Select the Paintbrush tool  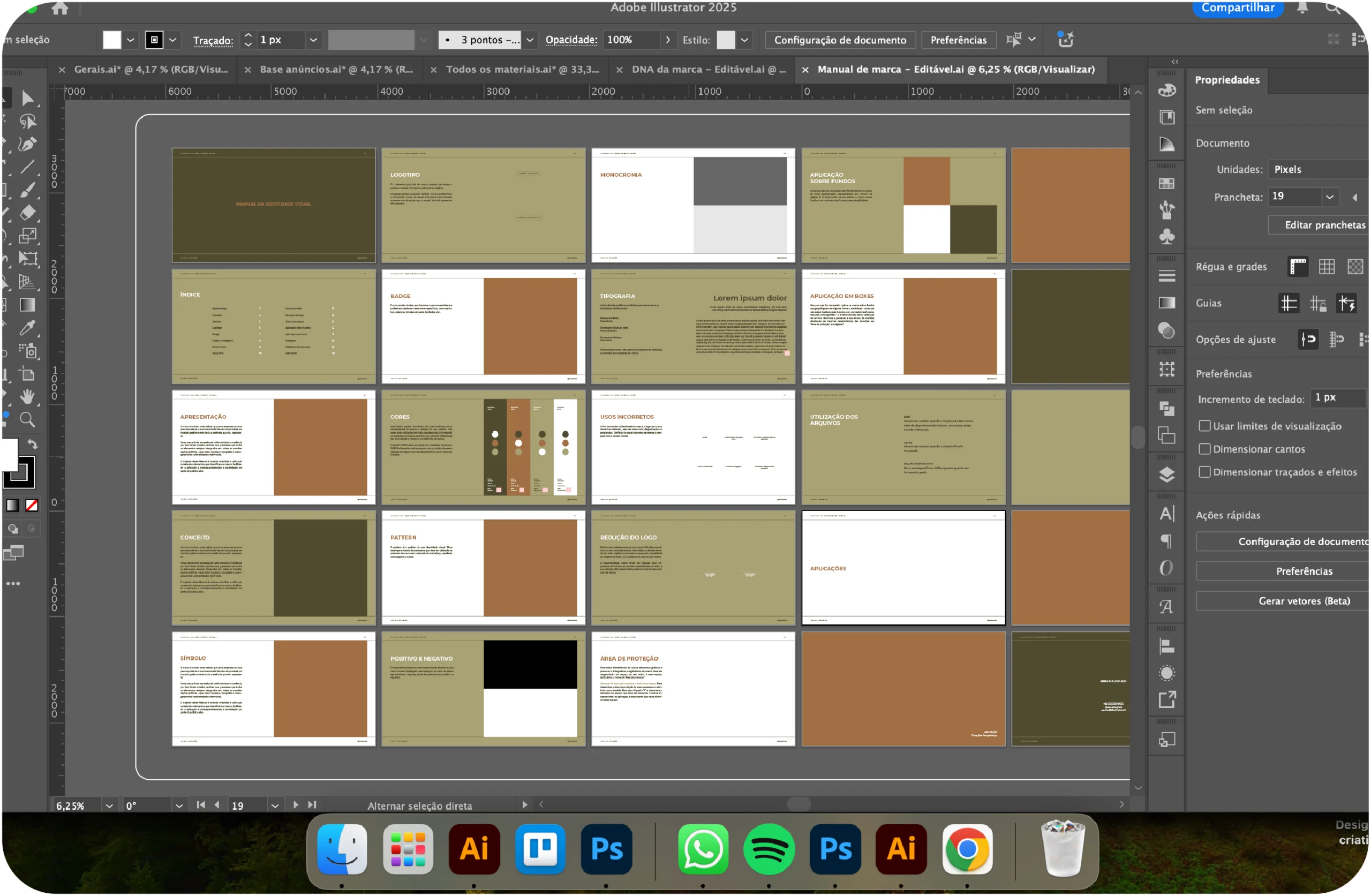pos(27,190)
